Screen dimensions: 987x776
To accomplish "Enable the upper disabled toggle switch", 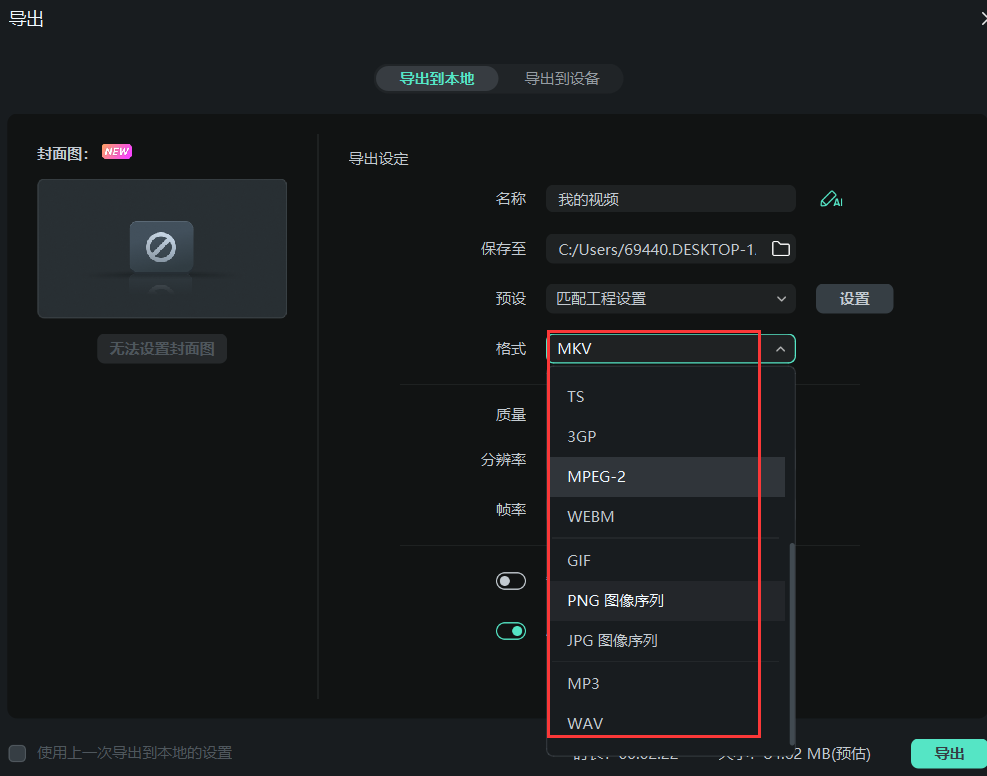I will click(511, 581).
